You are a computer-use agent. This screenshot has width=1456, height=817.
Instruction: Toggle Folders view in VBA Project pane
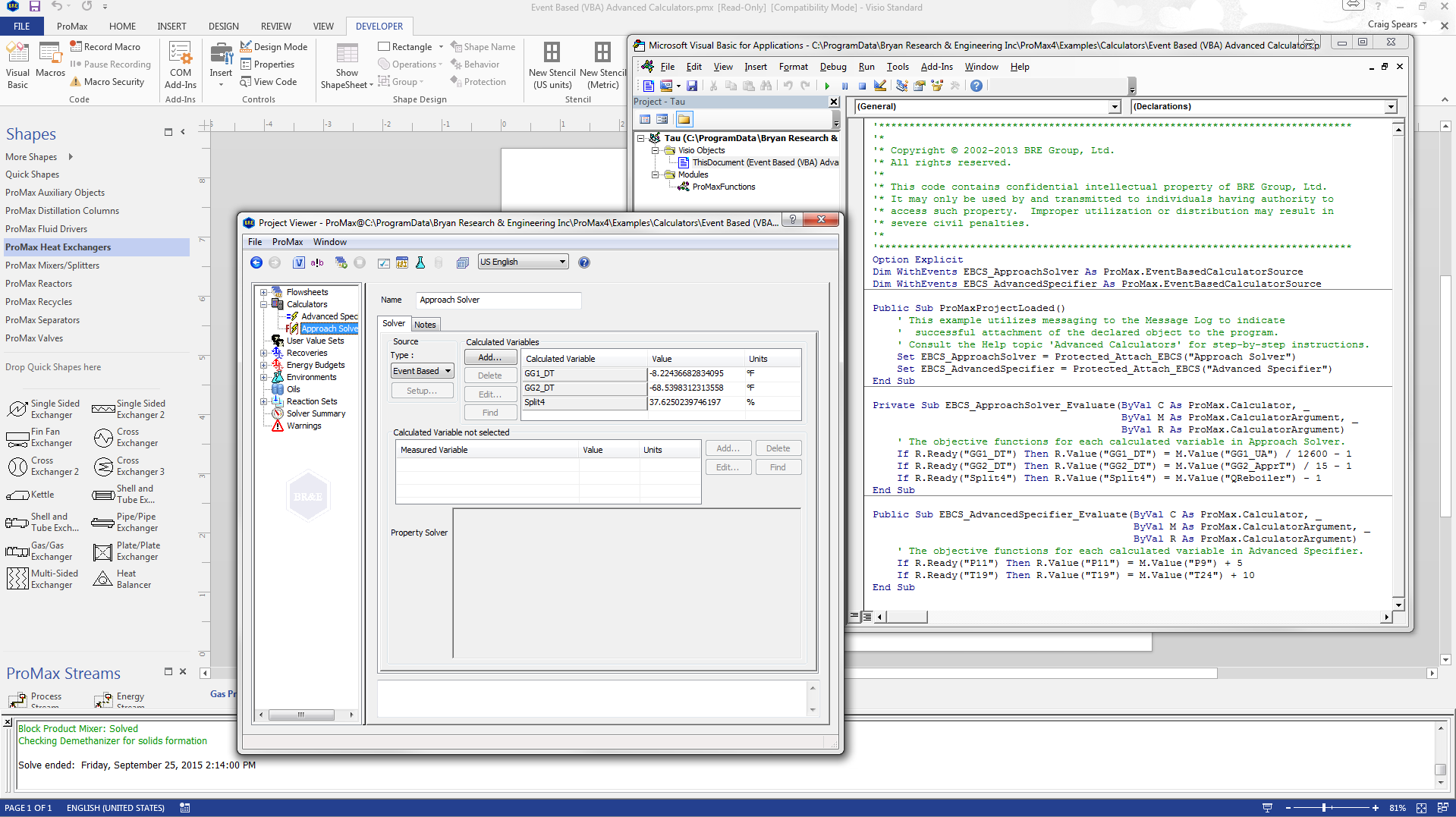click(684, 119)
